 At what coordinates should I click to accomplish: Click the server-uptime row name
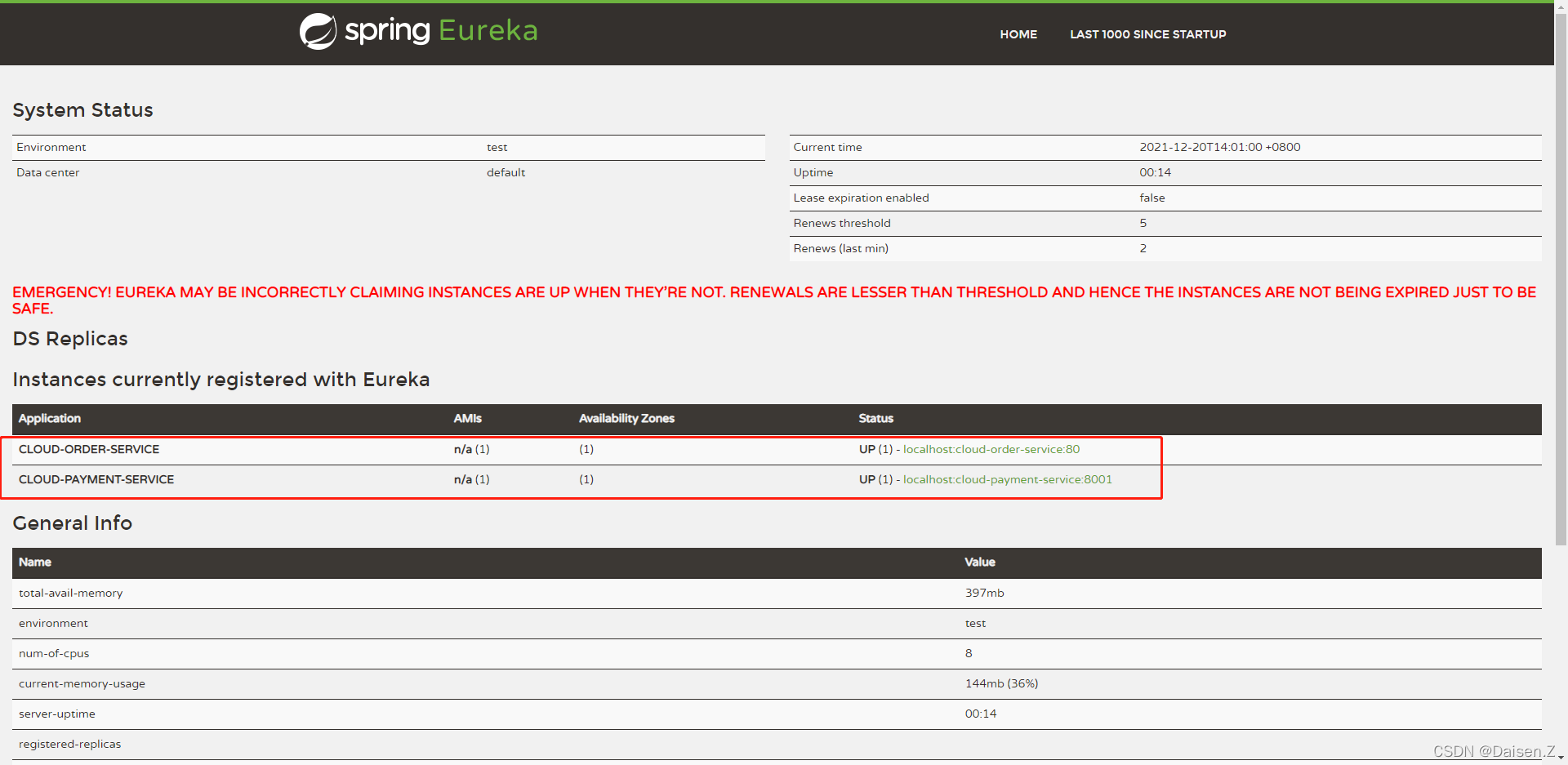(x=57, y=714)
